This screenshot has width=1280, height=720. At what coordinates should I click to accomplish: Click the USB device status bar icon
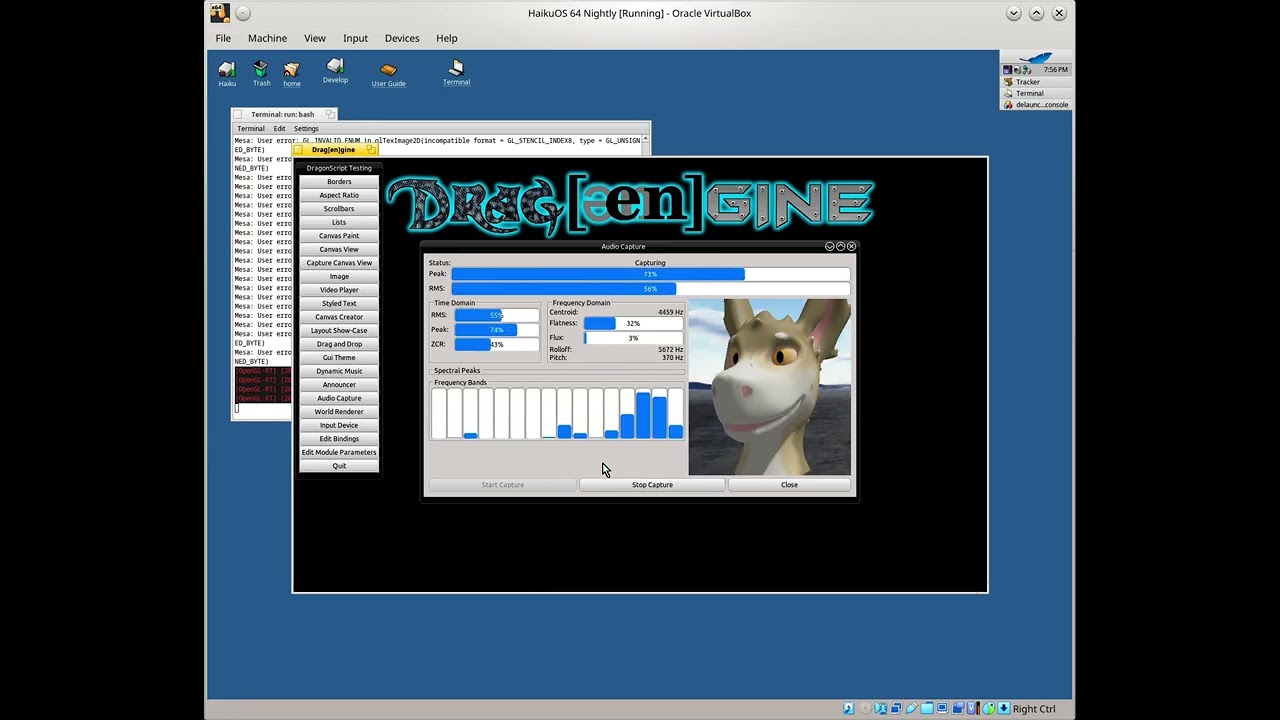pos(912,709)
